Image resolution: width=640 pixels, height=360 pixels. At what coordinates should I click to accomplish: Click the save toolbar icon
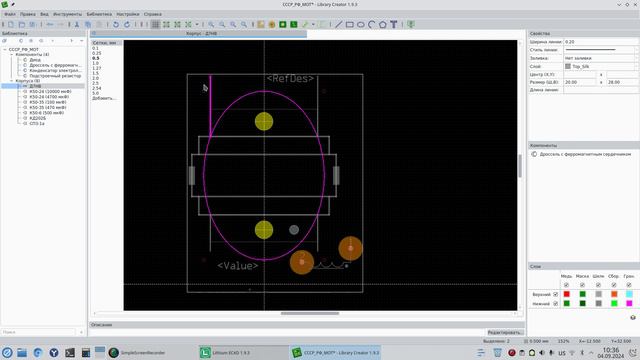point(32,24)
